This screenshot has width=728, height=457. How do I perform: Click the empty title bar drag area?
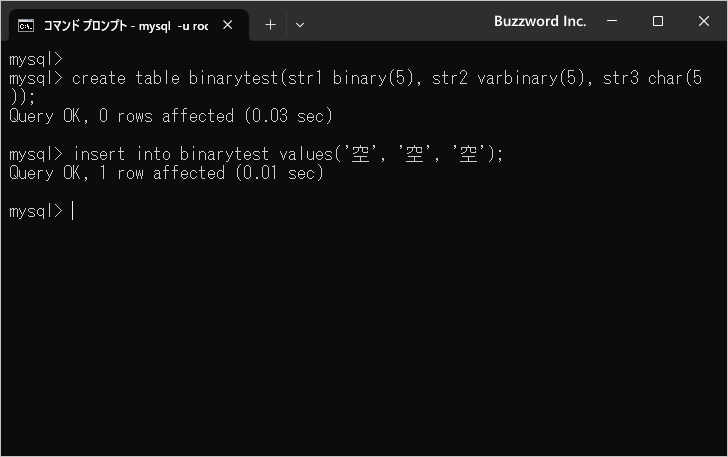400,22
